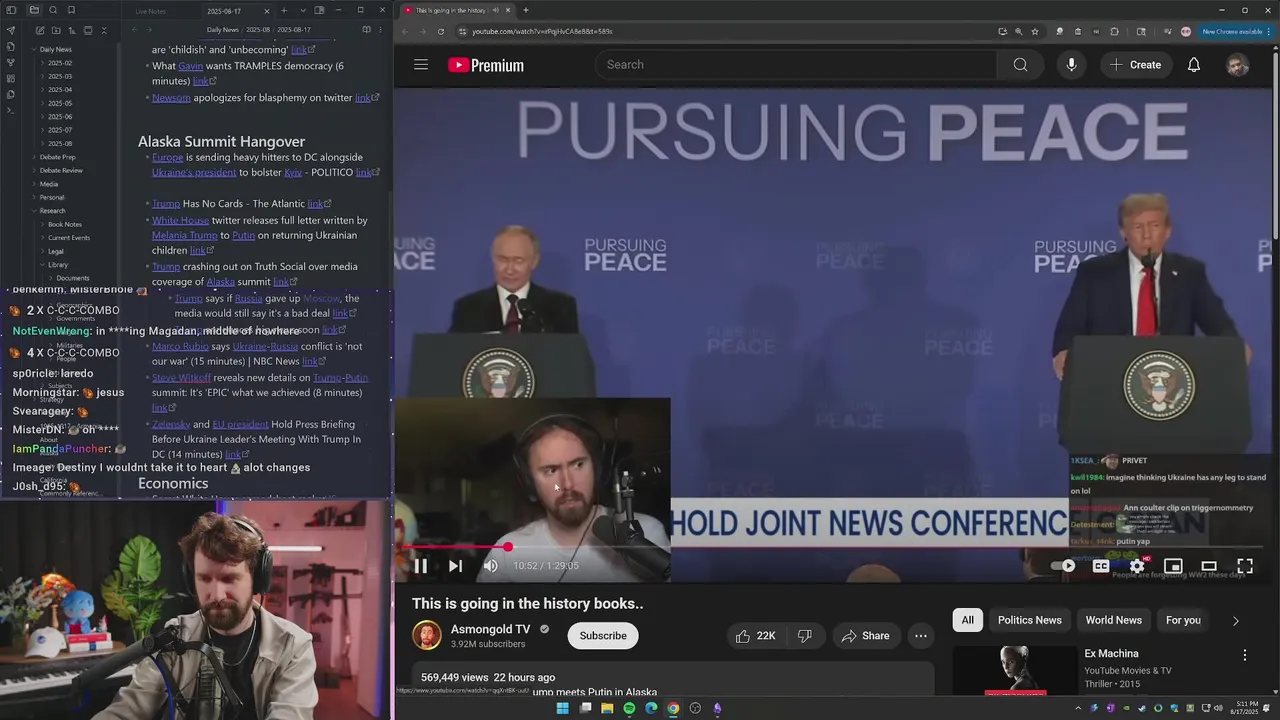
Task: Open YouTube notifications bell
Action: point(1194,65)
